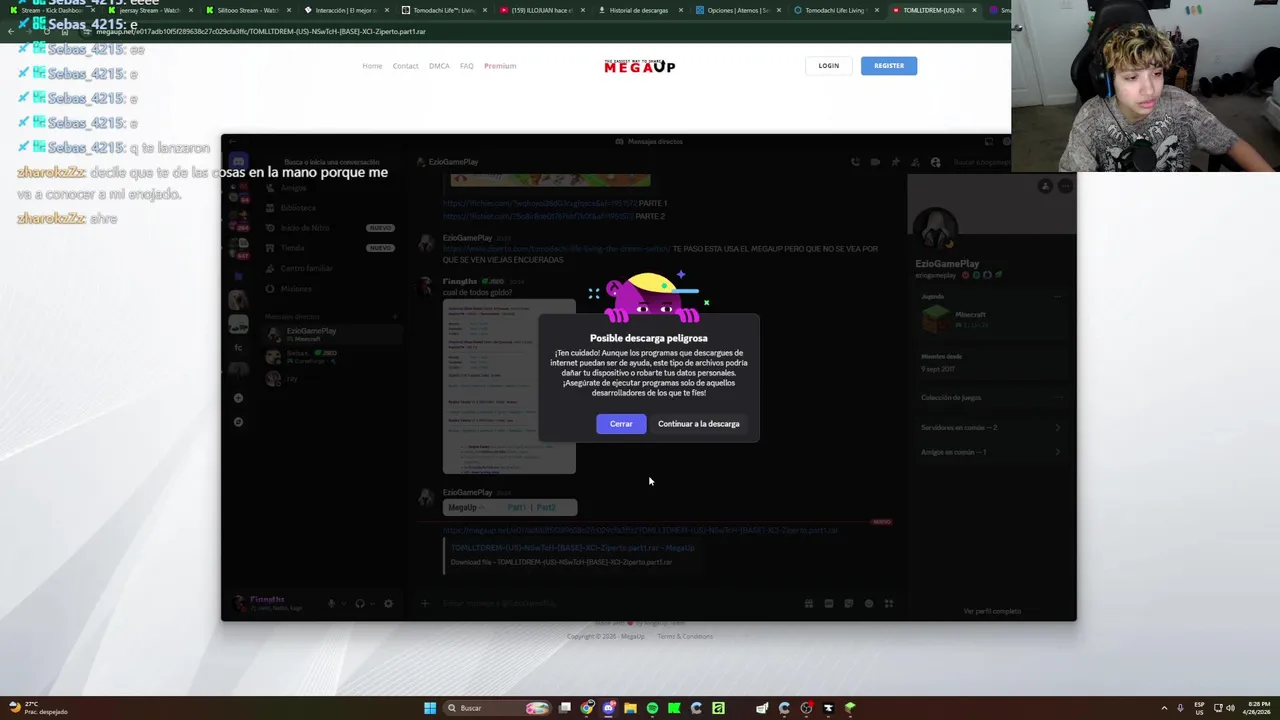Viewport: 1280px width, 720px height.
Task: Open profile more options ellipsis button
Action: (x=1066, y=186)
